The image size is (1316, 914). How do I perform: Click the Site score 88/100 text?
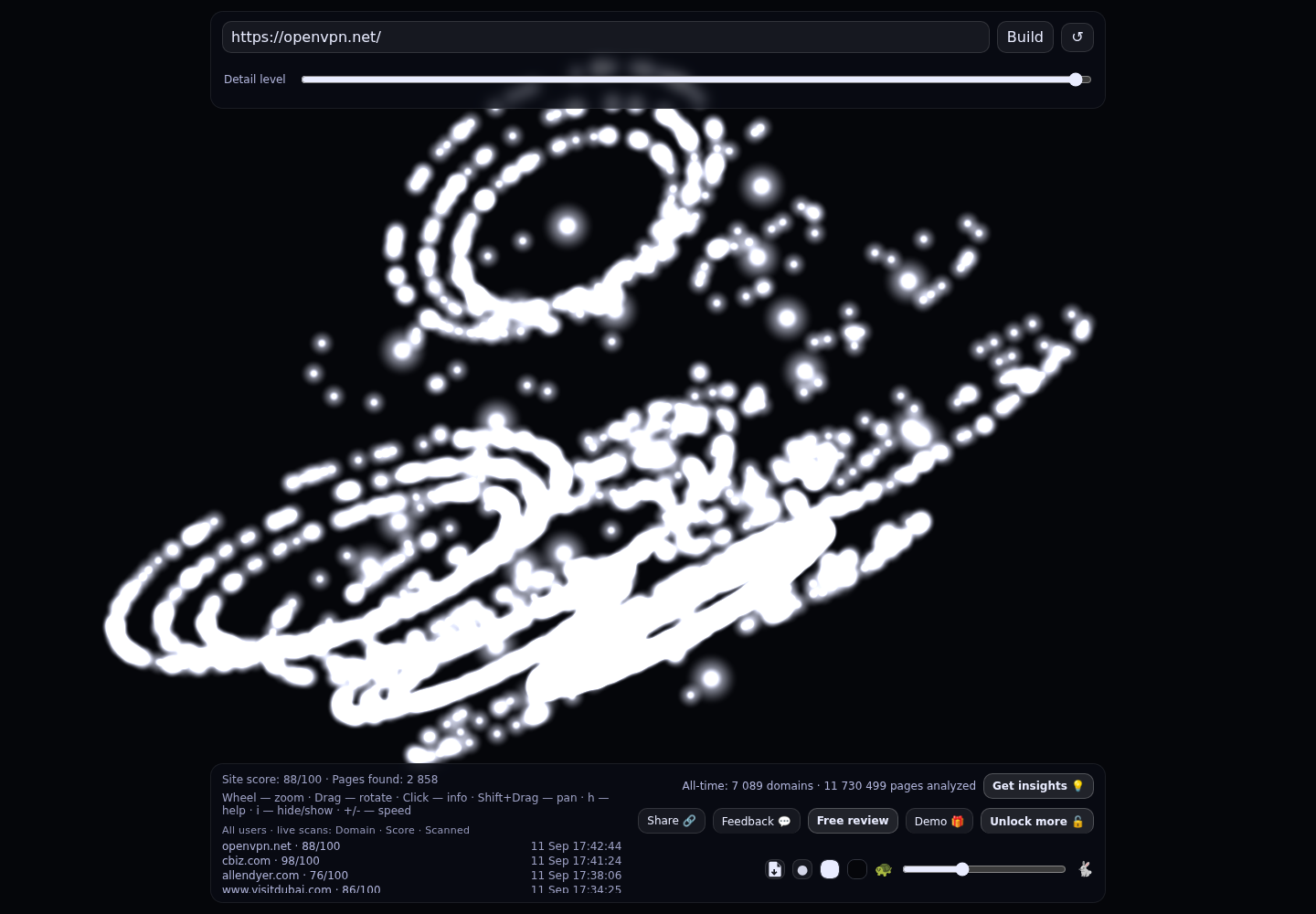coord(272,780)
